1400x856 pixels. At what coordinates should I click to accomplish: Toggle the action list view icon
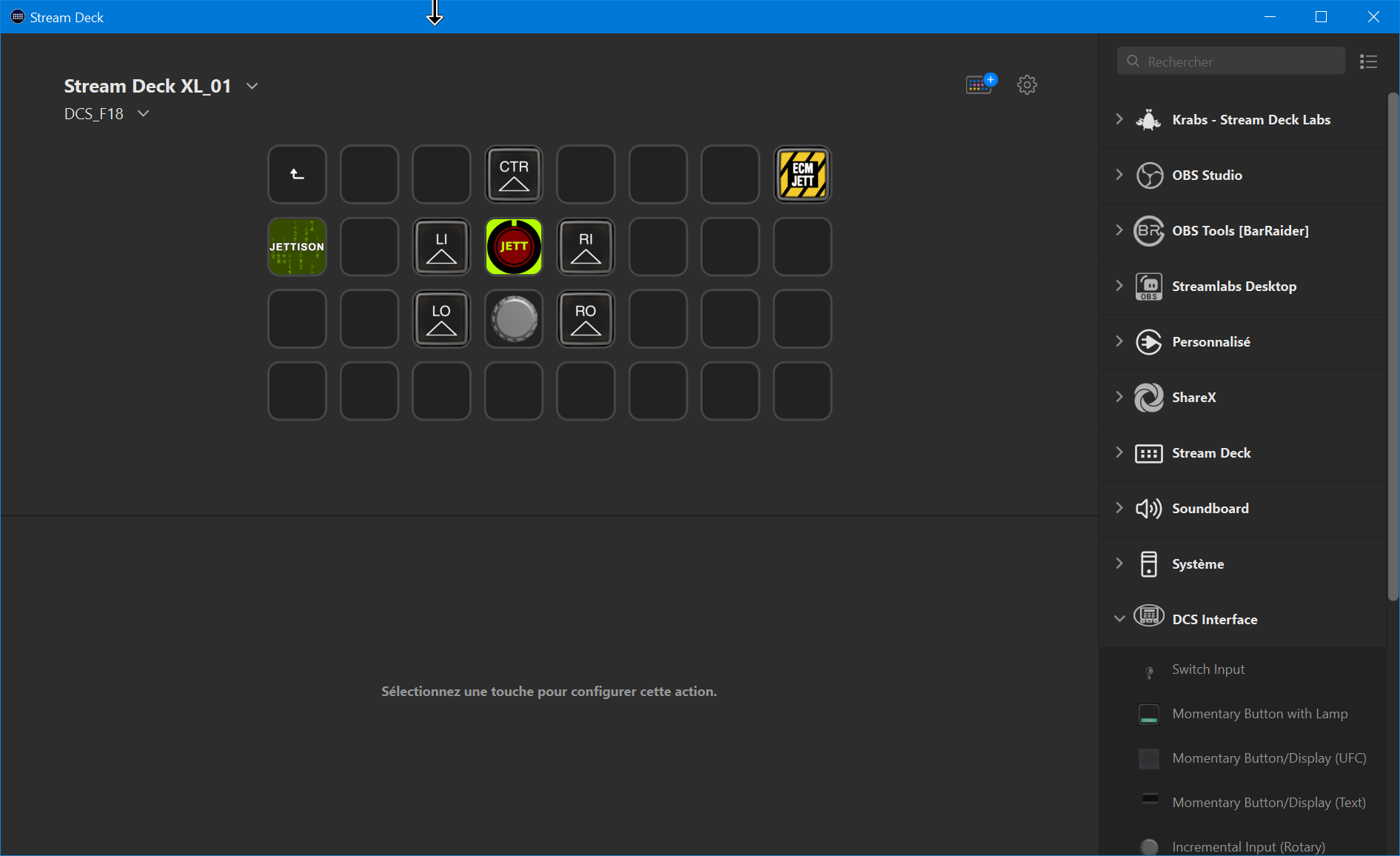point(1368,61)
